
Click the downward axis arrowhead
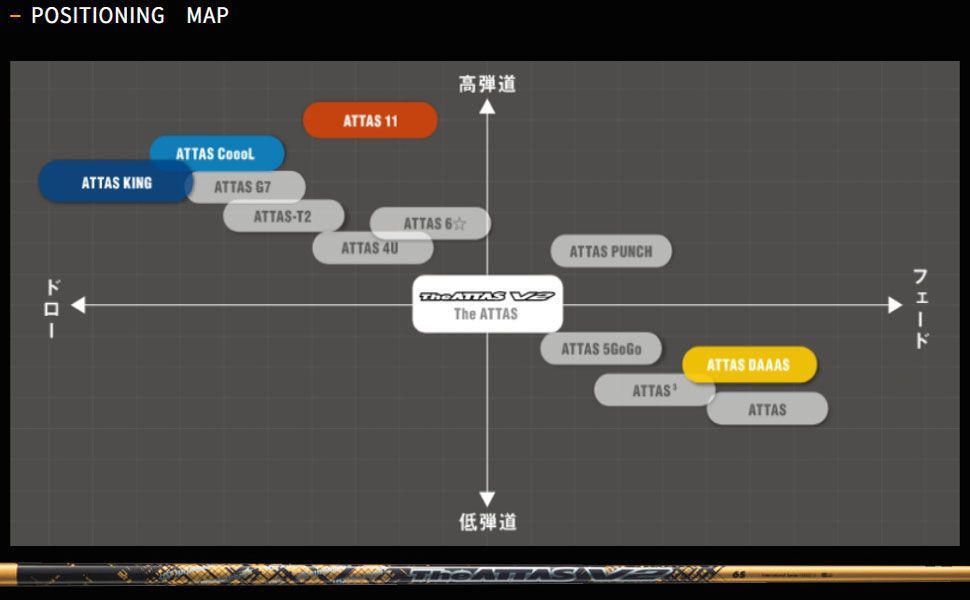coord(487,499)
